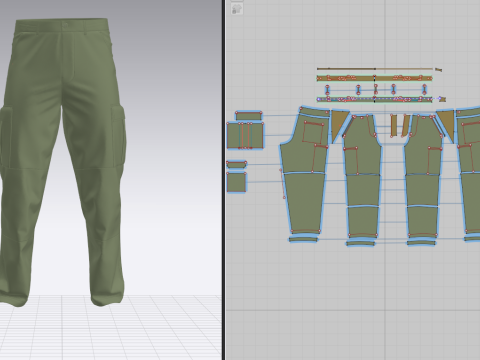Select the third leg panel's bottom shin piece
Viewport: 480px width, 360px height.
(422, 221)
